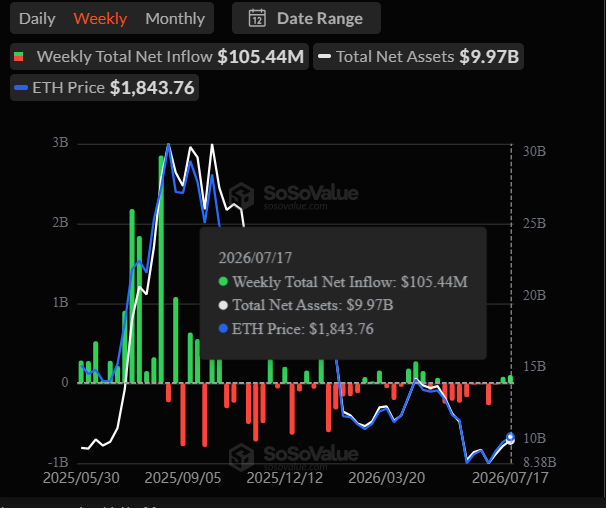Click the 2025/05/30 x-axis label
The image size is (606, 508).
pyautogui.click(x=81, y=478)
